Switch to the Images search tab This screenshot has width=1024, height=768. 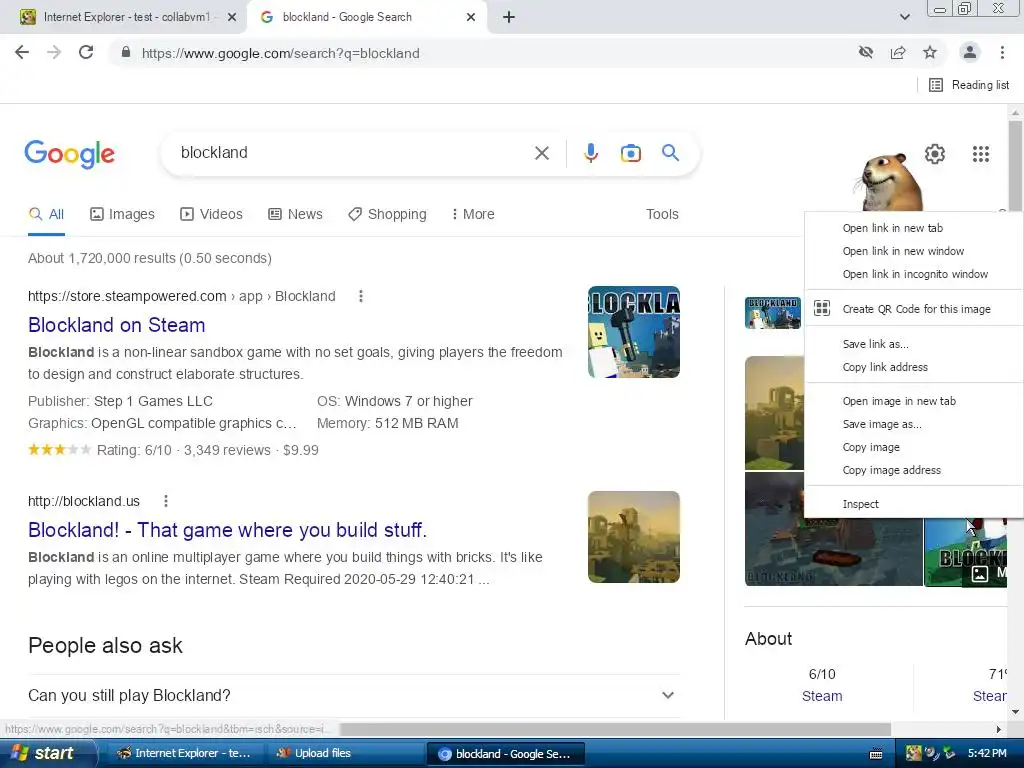click(122, 214)
